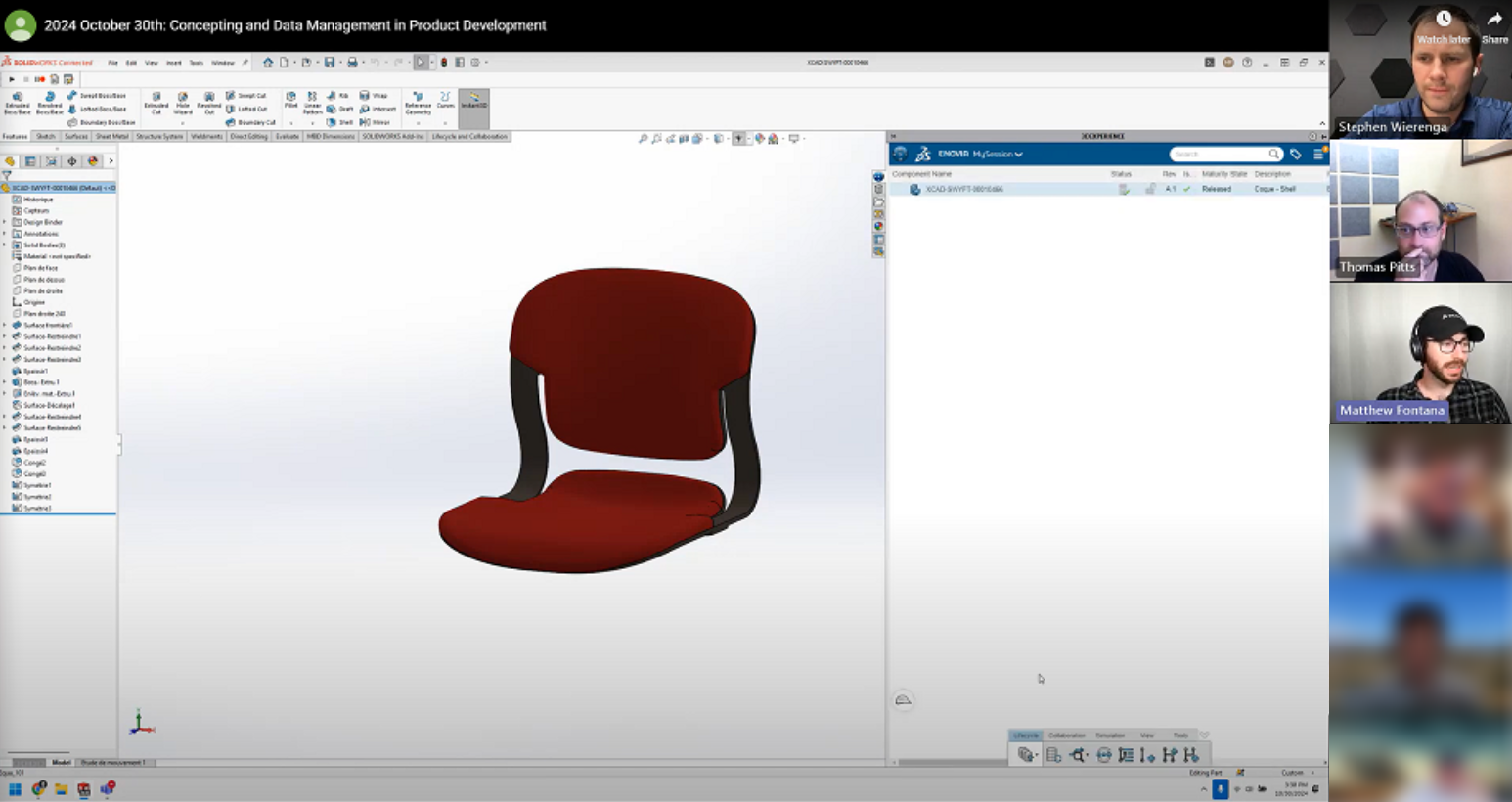This screenshot has width=1512, height=802.
Task: Expand the Design Binder tree node
Action: click(x=5, y=222)
